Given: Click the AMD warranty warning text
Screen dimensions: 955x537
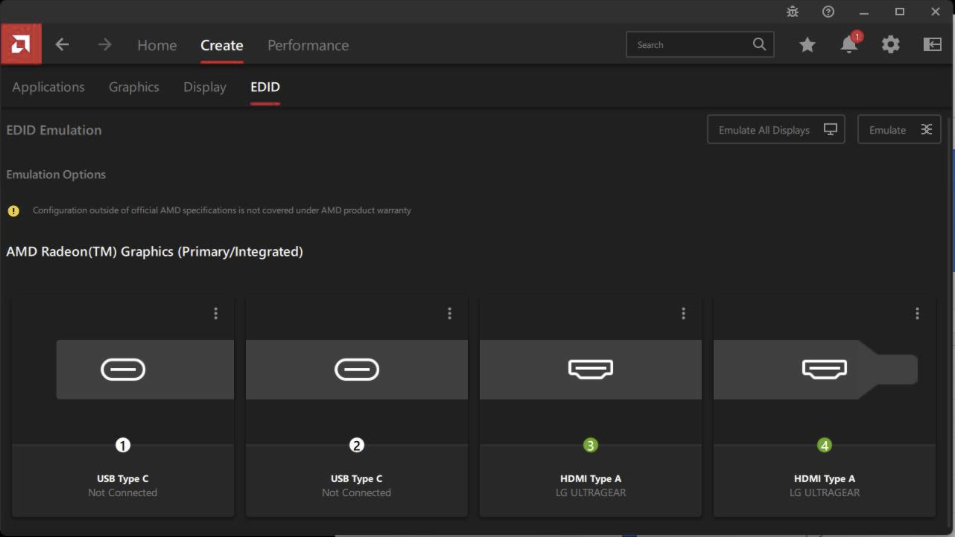Looking at the screenshot, I should 222,210.
